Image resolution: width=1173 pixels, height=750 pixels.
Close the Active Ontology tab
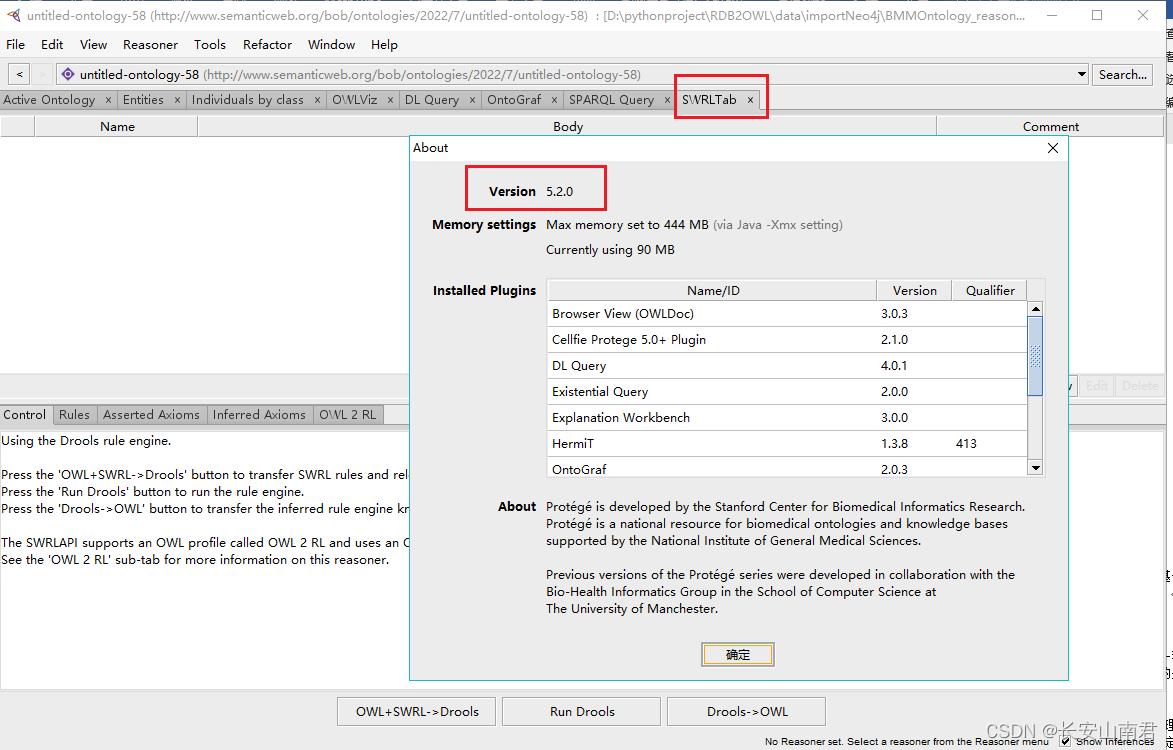click(x=108, y=99)
